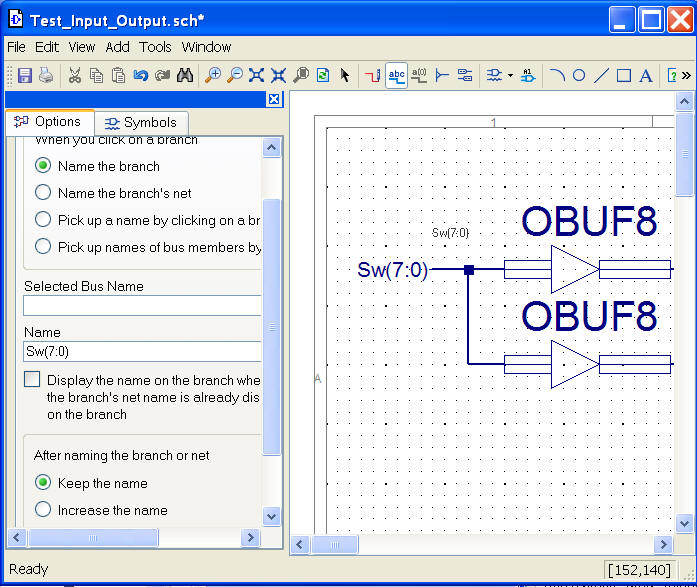The image size is (697, 587).
Task: Select the Add Circle drawing tool
Action: (x=579, y=76)
